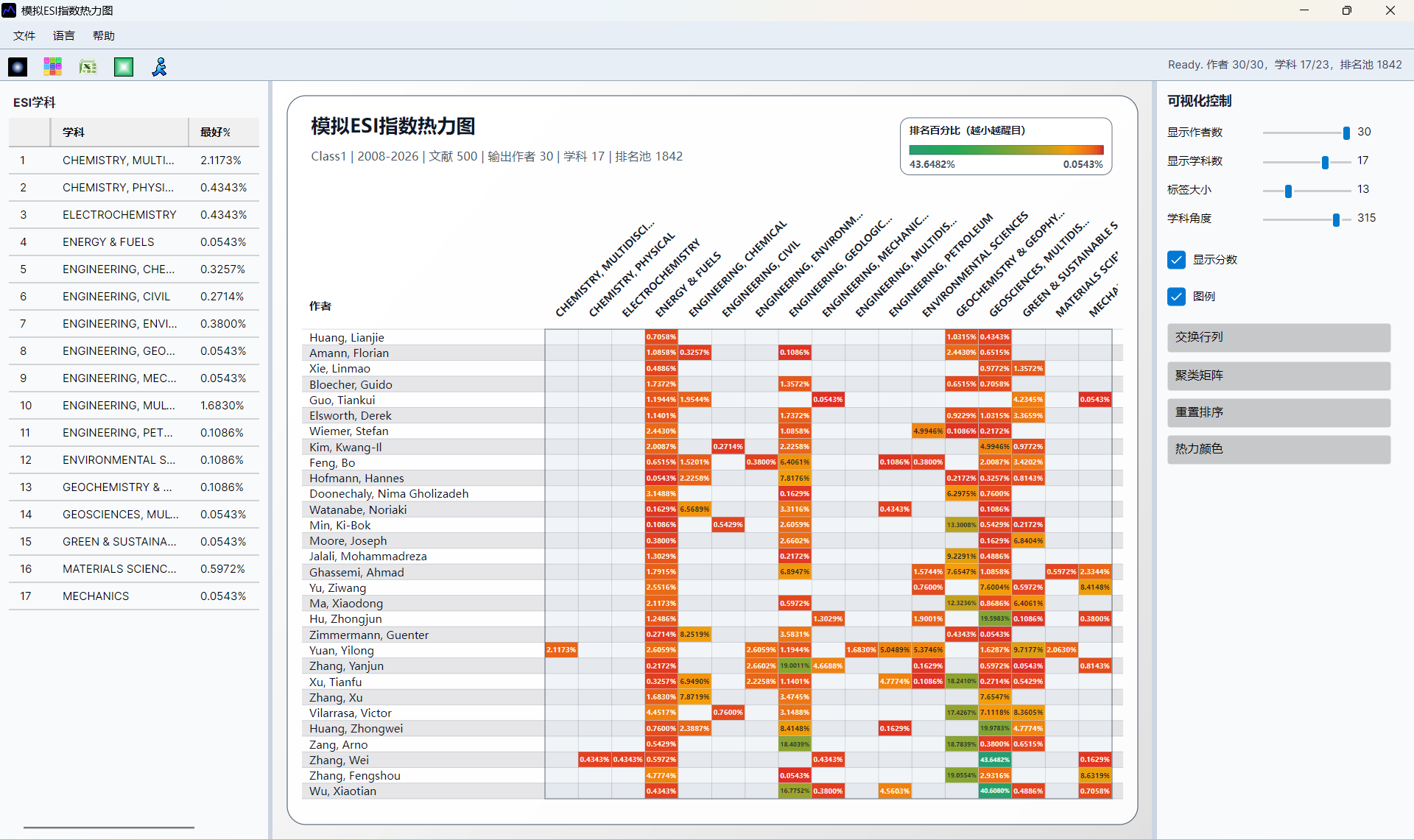Restore down the application window

tap(1346, 10)
